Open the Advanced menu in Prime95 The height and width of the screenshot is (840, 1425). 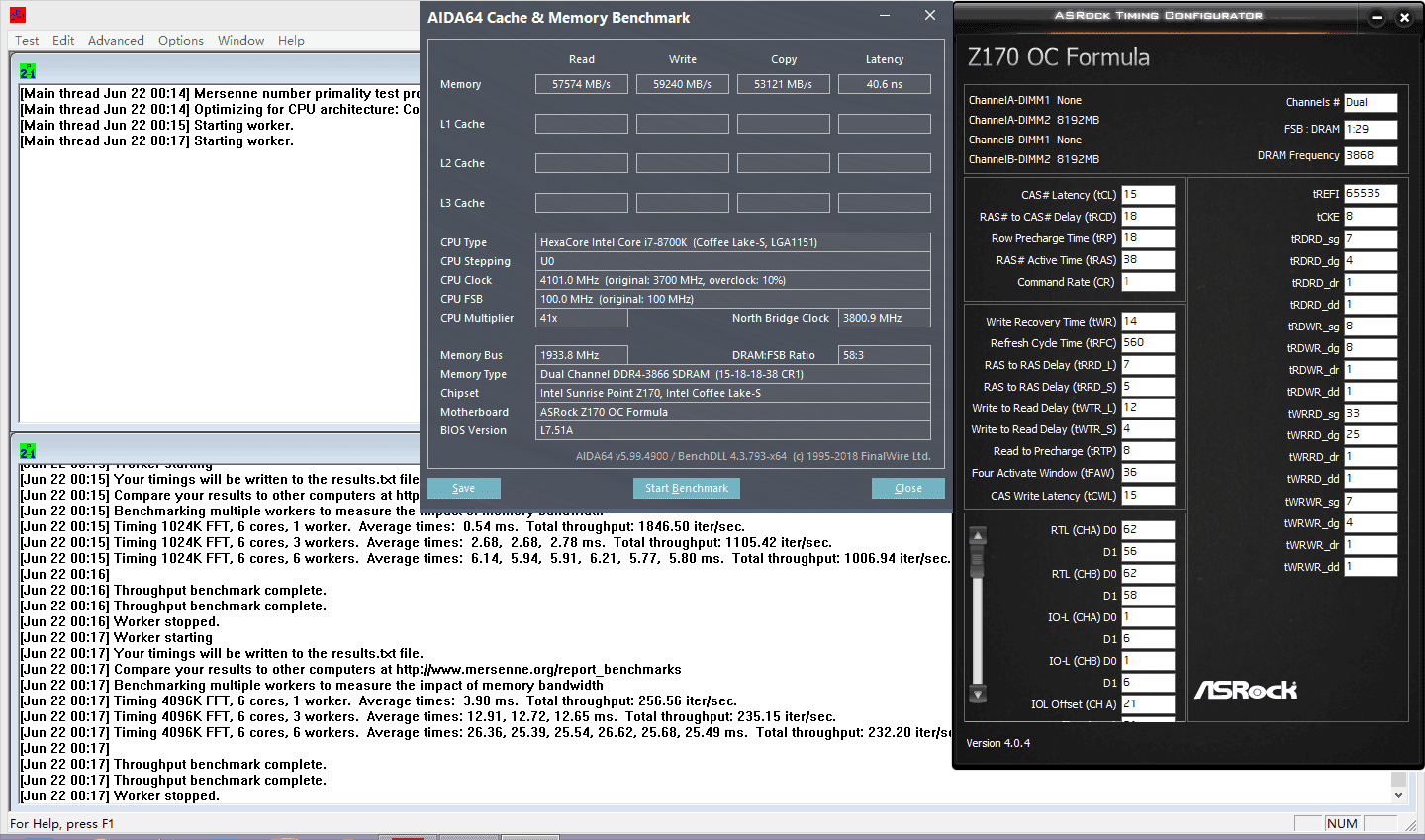pyautogui.click(x=116, y=41)
